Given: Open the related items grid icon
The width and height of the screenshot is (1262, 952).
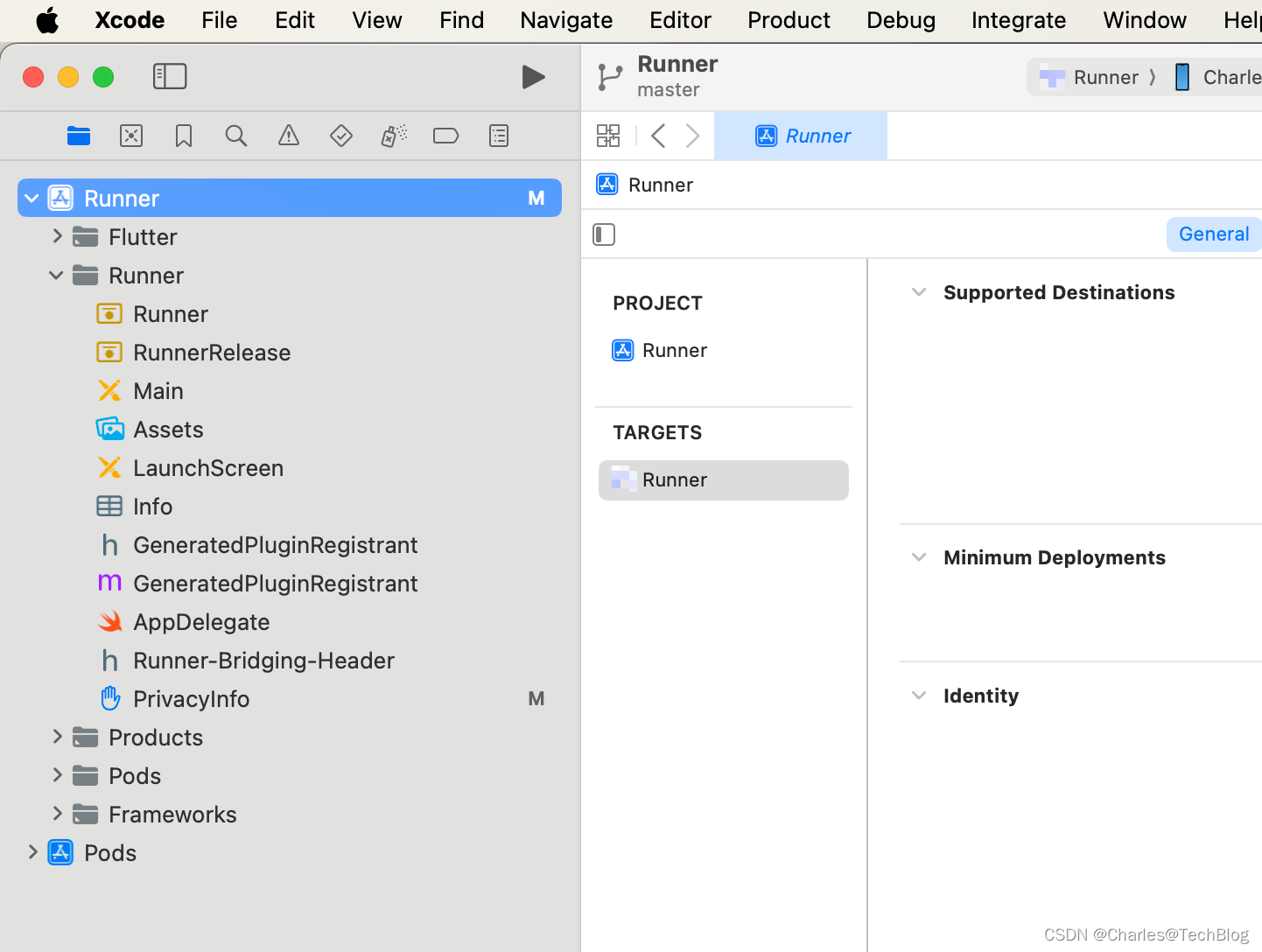Looking at the screenshot, I should 608,136.
